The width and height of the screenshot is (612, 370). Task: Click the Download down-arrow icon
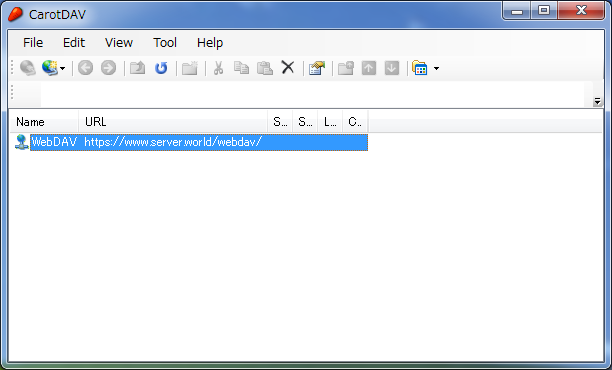tap(392, 68)
